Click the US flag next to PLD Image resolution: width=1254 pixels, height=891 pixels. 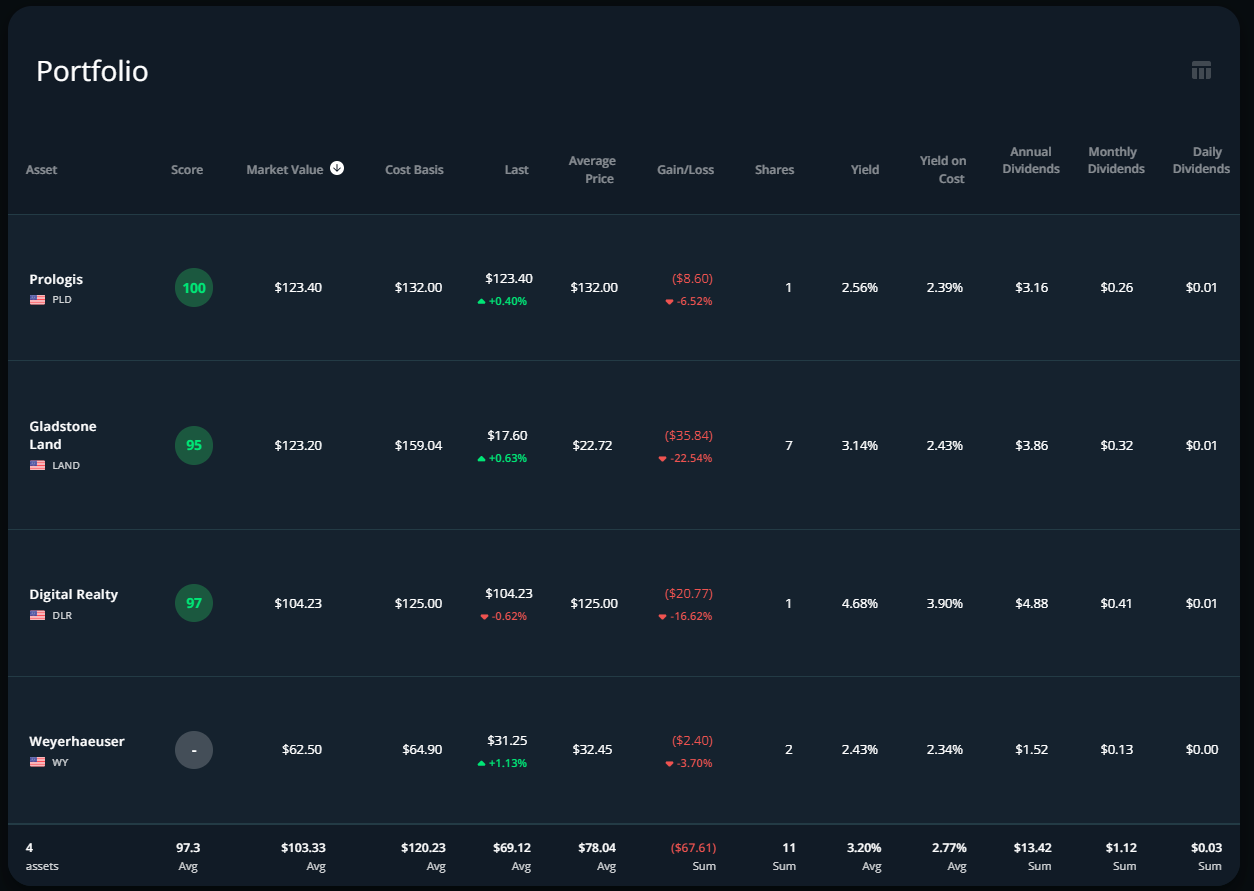click(37, 299)
